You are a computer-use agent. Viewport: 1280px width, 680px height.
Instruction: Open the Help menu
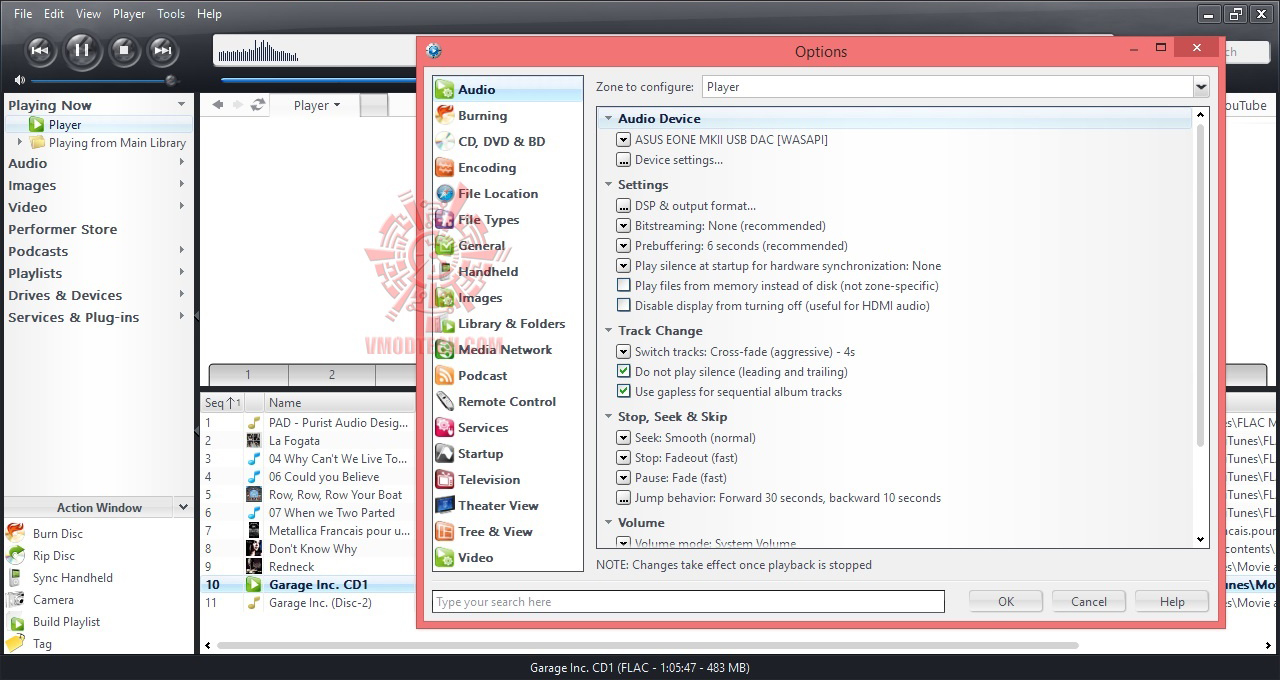[x=209, y=14]
